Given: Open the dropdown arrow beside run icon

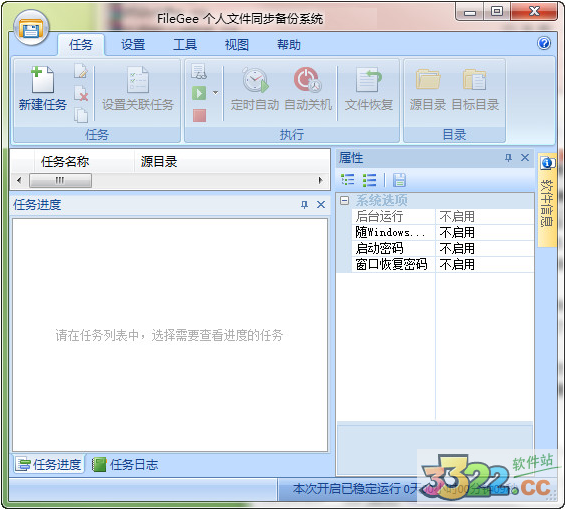Looking at the screenshot, I should point(215,93).
